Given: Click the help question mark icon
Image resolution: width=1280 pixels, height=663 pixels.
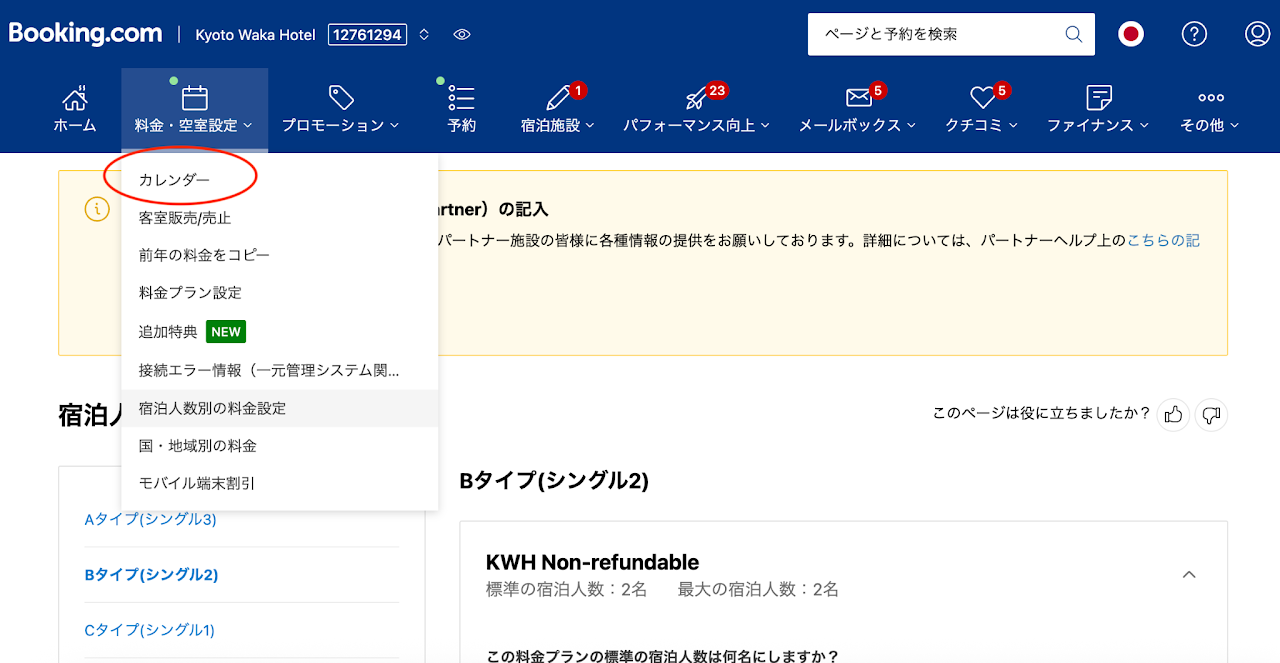Looking at the screenshot, I should (1194, 34).
